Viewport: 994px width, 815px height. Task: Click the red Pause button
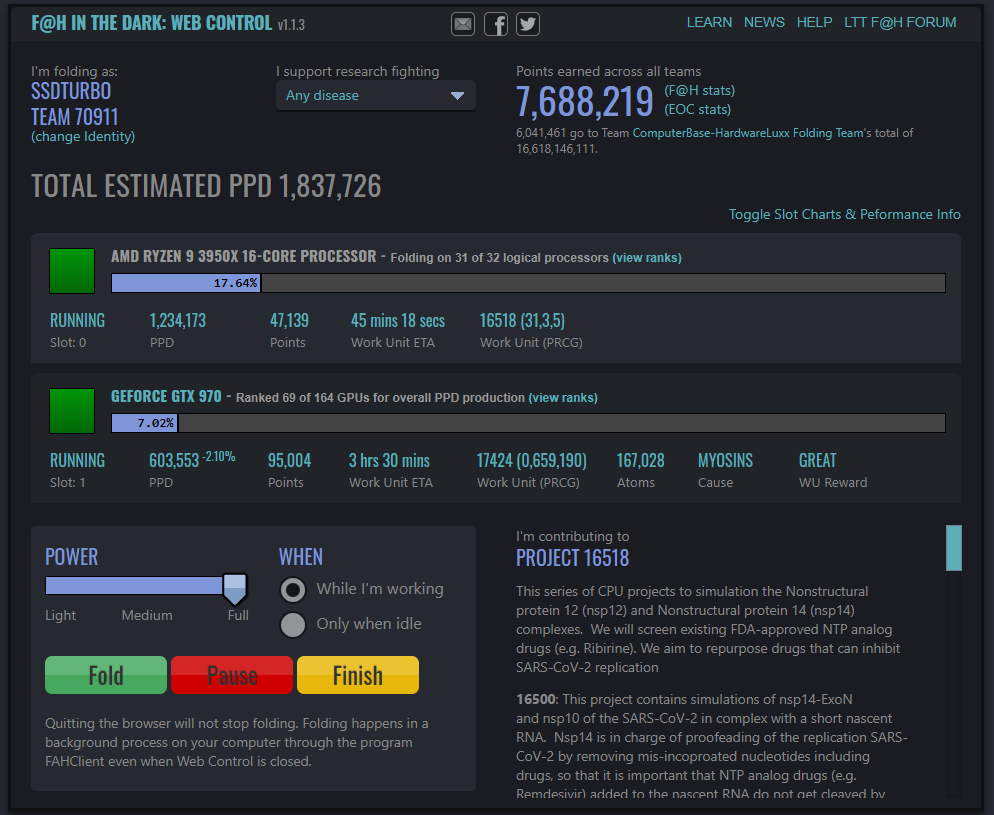[x=232, y=675]
